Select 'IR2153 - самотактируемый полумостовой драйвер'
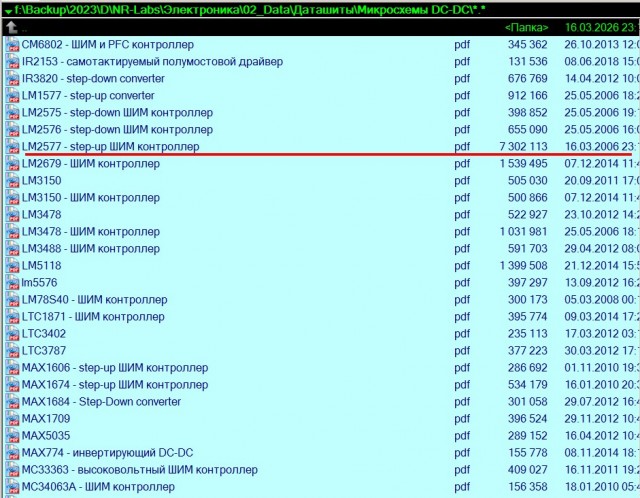Viewport: 640px width, 498px height. point(152,62)
